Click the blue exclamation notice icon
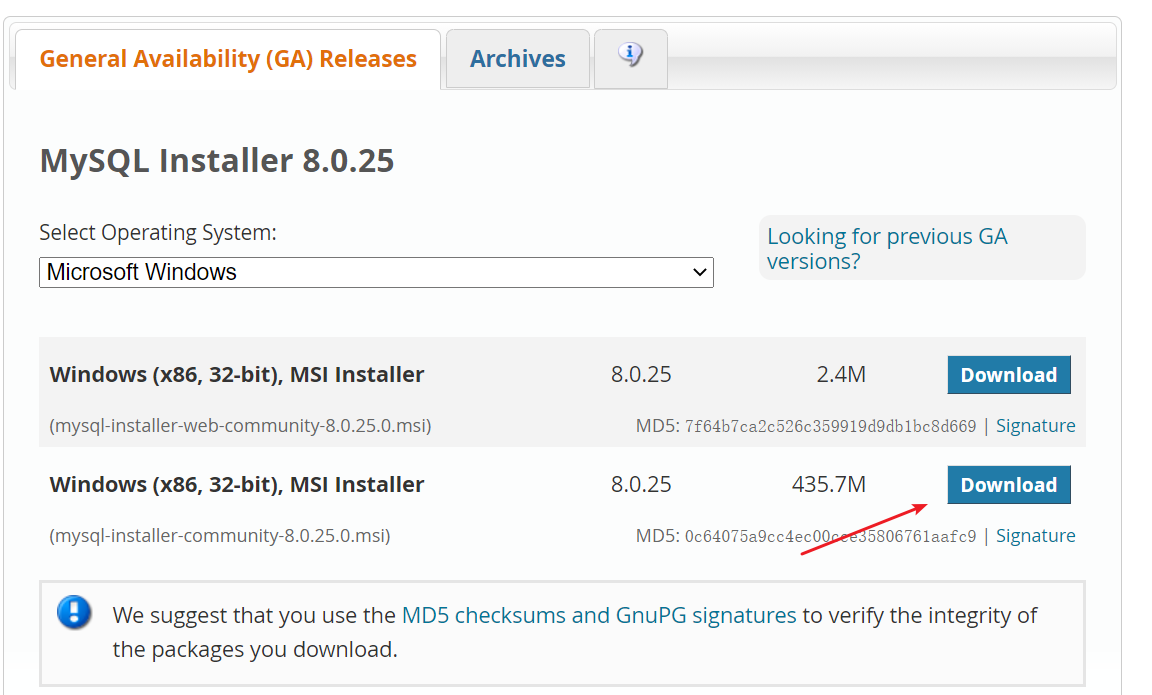The width and height of the screenshot is (1152, 695). pyautogui.click(x=74, y=612)
